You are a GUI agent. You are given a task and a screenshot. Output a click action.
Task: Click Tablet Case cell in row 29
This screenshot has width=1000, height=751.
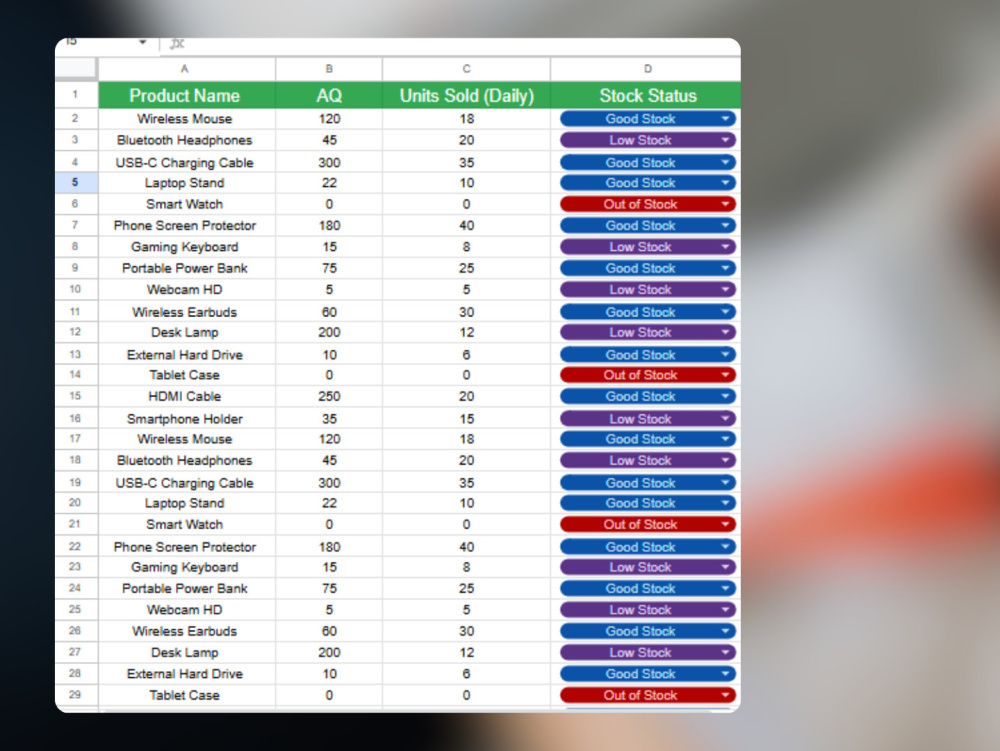186,695
